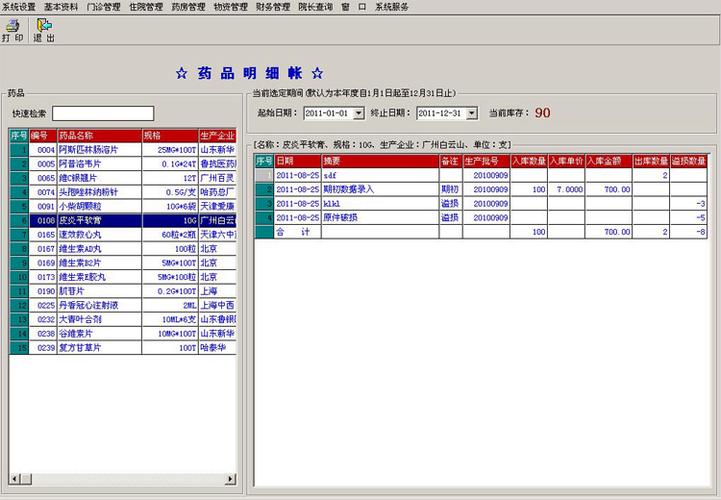This screenshot has width=721, height=500.
Task: Click the 入库单价 column header
Action: [x=566, y=161]
